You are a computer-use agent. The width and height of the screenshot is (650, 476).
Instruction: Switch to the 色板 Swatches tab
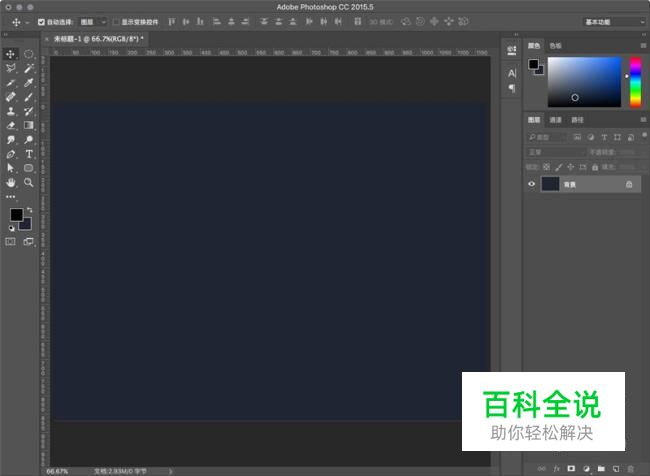pos(555,46)
